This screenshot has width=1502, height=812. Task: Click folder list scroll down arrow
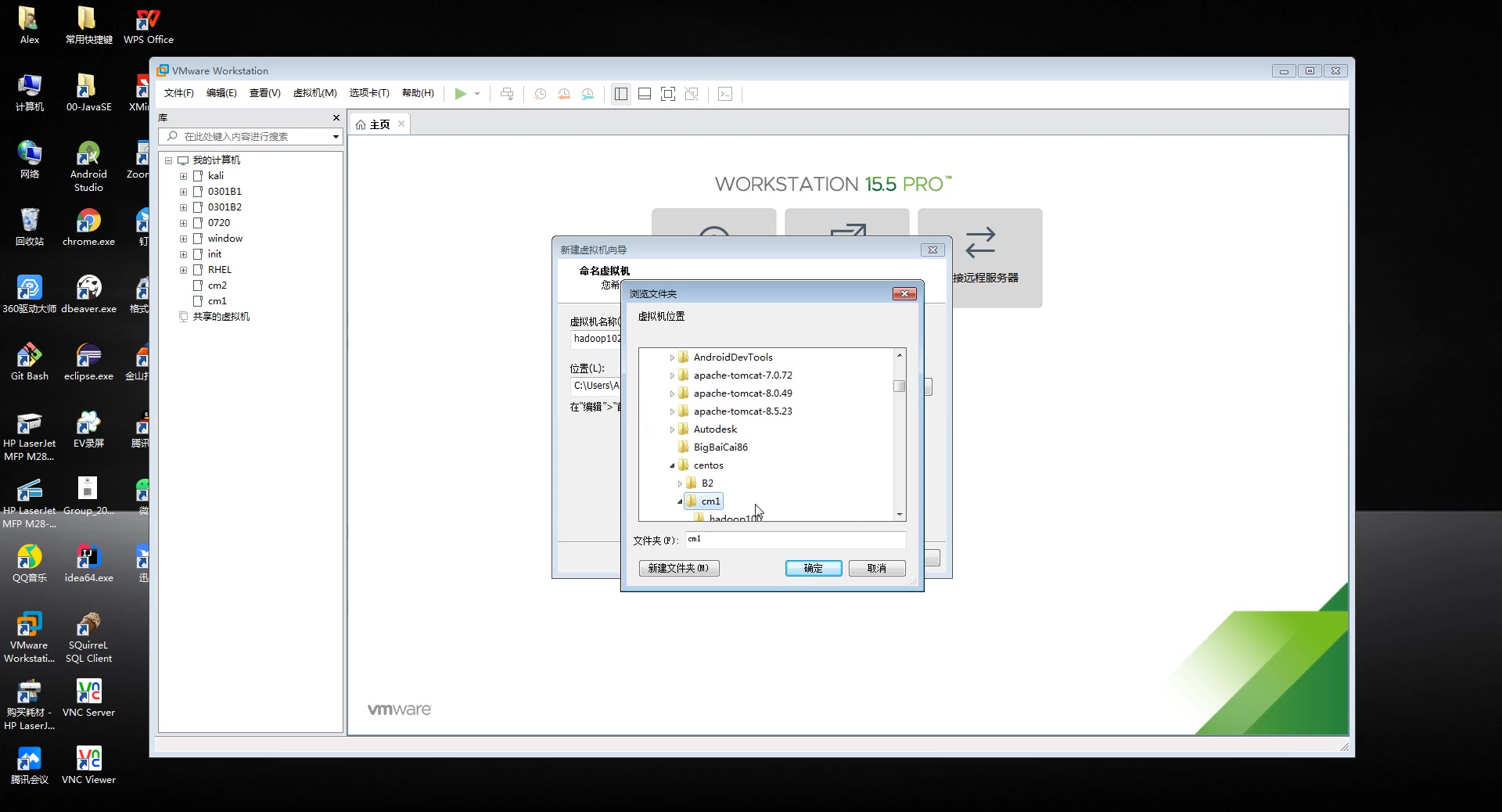tap(900, 515)
